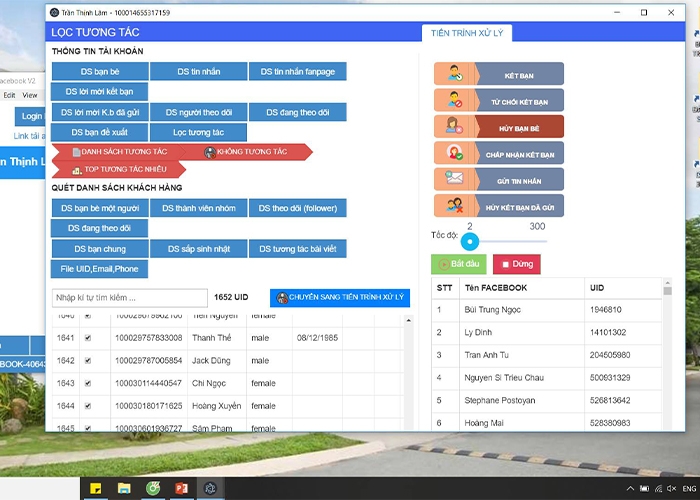Open the Edit menu in the background window
Screen dimensions: 700x500
(x=9, y=95)
